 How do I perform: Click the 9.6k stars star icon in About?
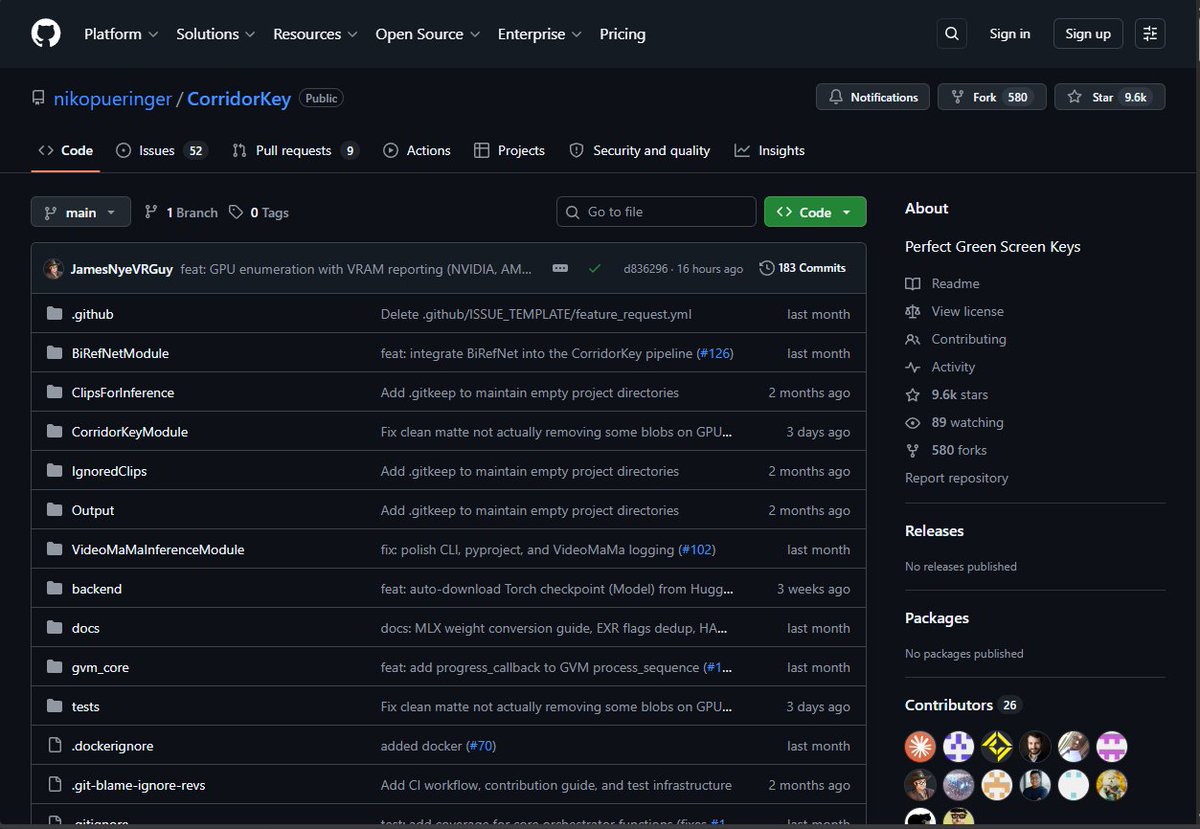(912, 395)
